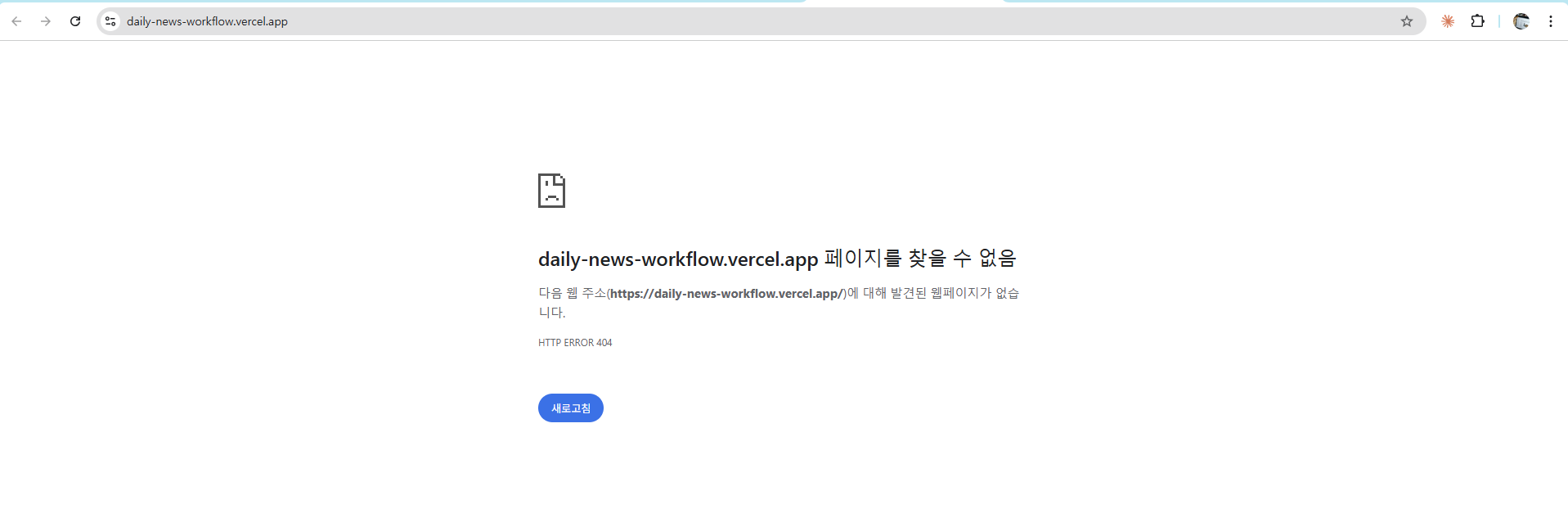
Task: Bookmark this page with the star icon
Action: [1407, 21]
